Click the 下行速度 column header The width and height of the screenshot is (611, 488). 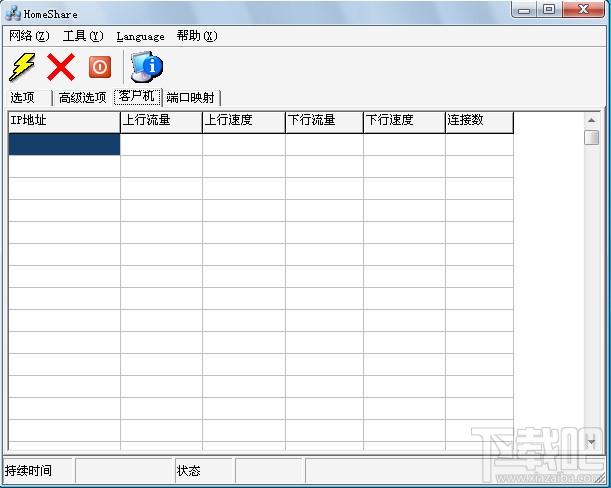point(404,122)
